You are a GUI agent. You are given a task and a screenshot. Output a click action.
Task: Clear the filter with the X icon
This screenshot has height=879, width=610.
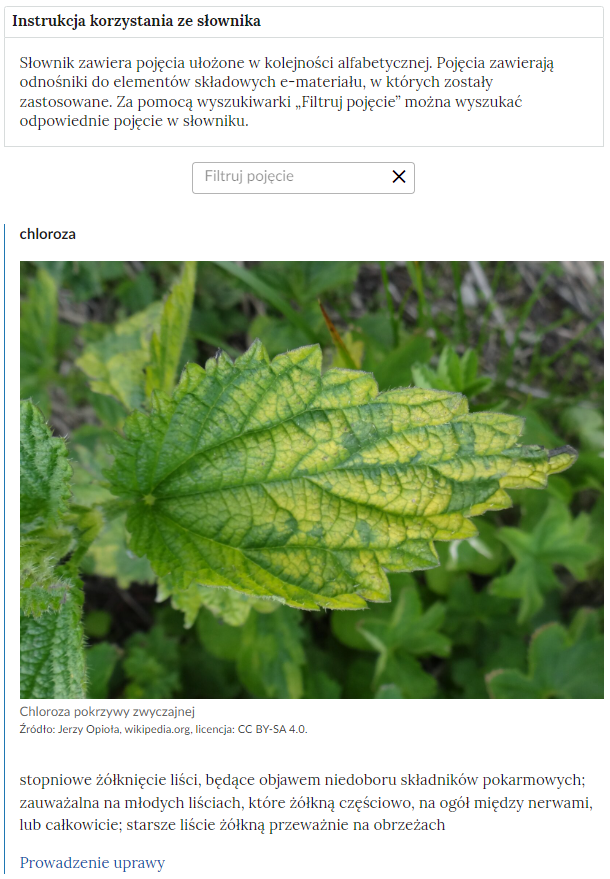[x=399, y=177]
